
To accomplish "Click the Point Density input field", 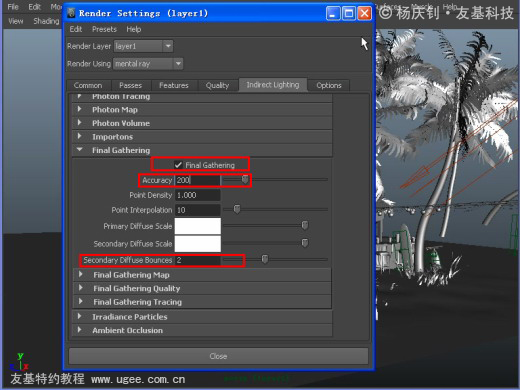I will (197, 195).
